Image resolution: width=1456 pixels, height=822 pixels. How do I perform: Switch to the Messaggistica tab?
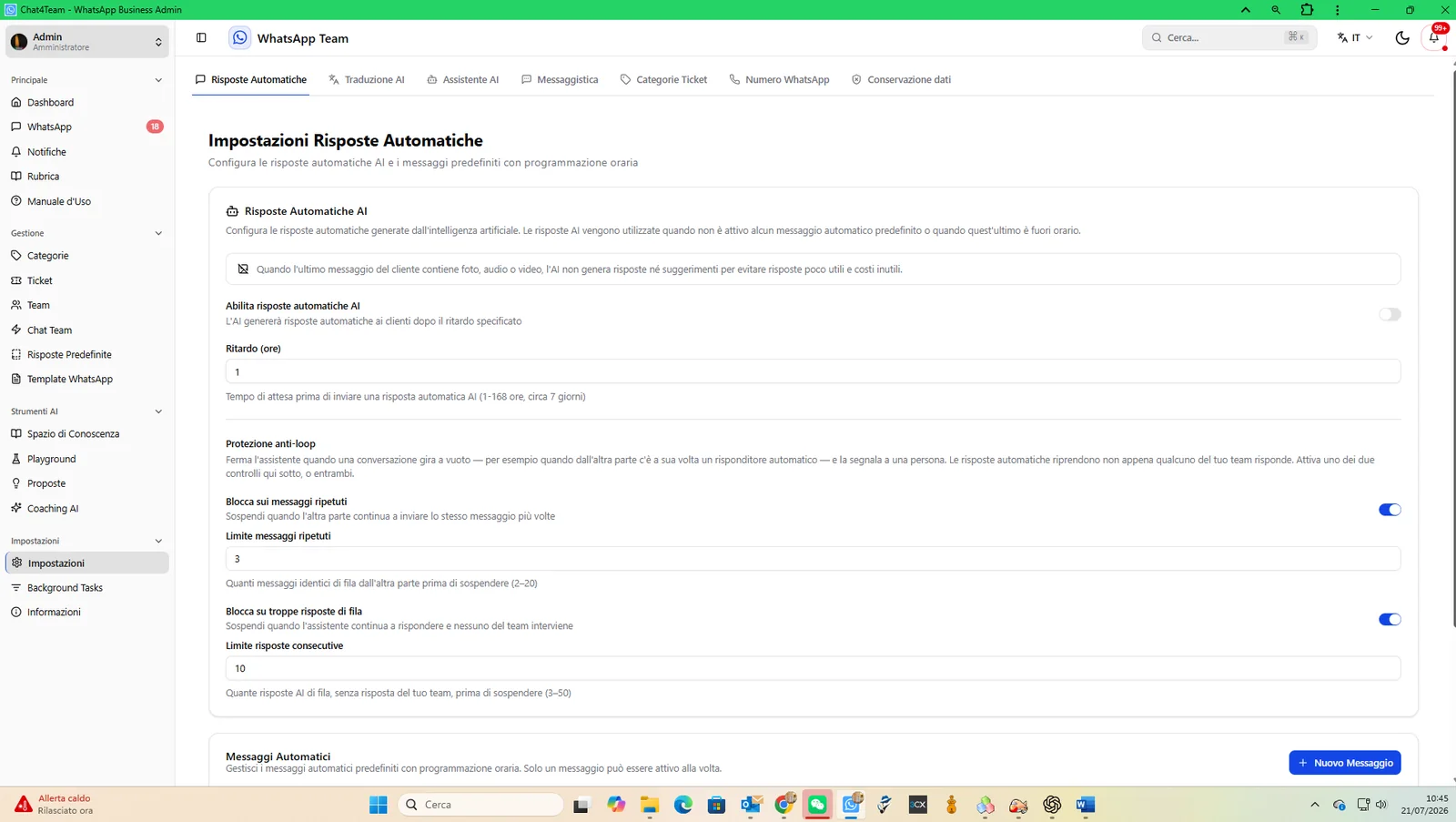(x=560, y=80)
